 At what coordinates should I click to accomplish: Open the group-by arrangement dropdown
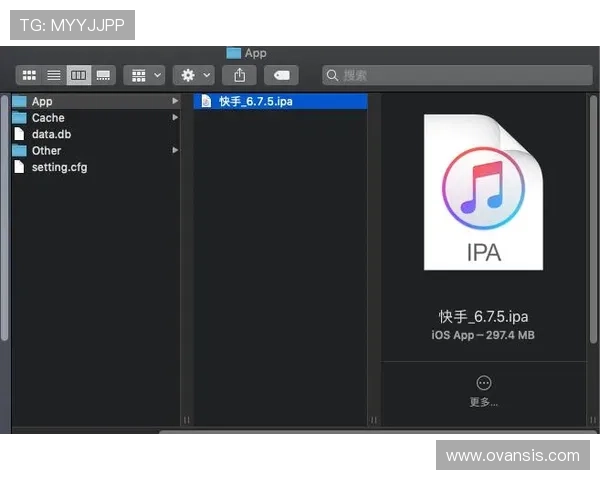(144, 75)
